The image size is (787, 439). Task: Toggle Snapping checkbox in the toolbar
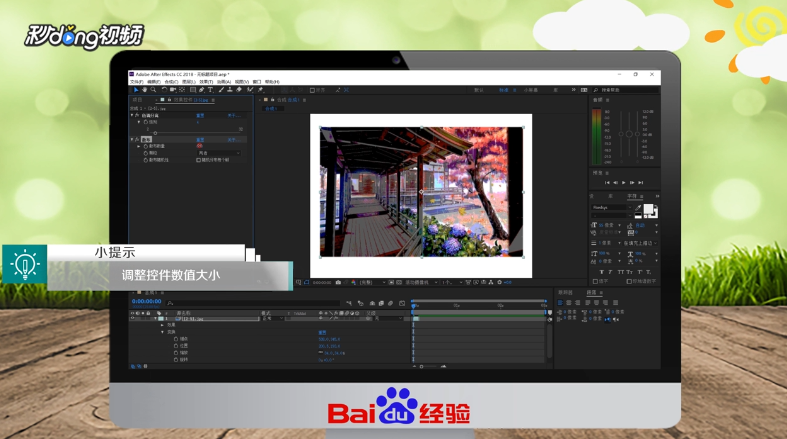pyautogui.click(x=312, y=90)
